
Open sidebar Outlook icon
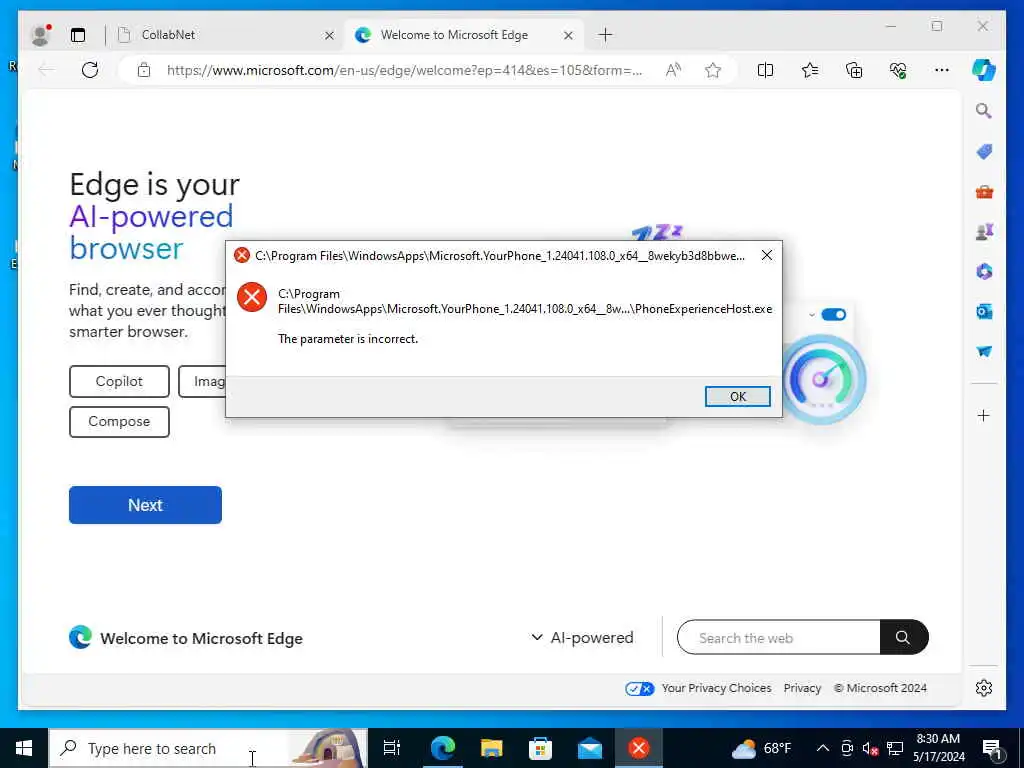984,312
